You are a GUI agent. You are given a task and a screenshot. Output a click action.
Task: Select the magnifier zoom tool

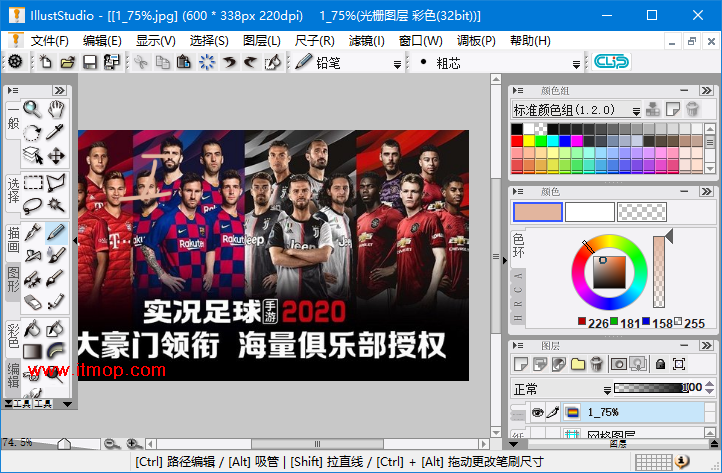(32, 109)
